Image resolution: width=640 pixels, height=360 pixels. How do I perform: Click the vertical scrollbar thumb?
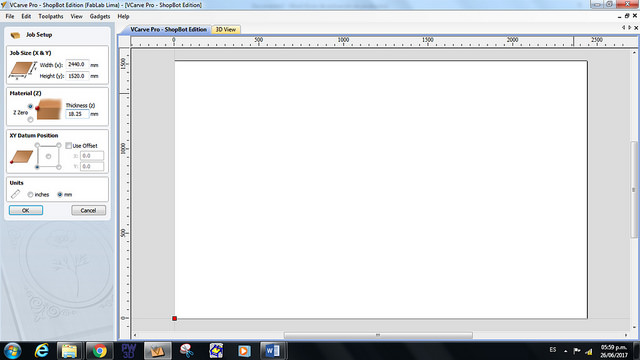point(634,189)
